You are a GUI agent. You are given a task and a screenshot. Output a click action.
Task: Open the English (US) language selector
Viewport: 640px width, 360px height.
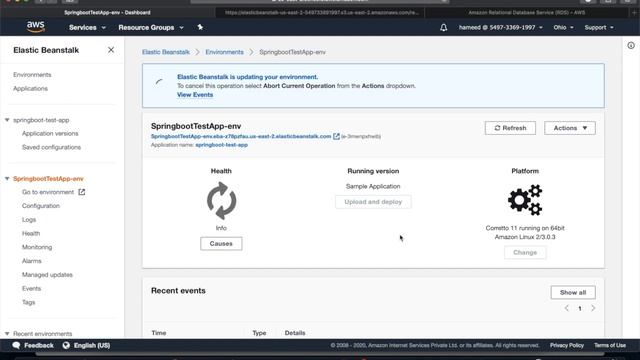click(x=87, y=346)
